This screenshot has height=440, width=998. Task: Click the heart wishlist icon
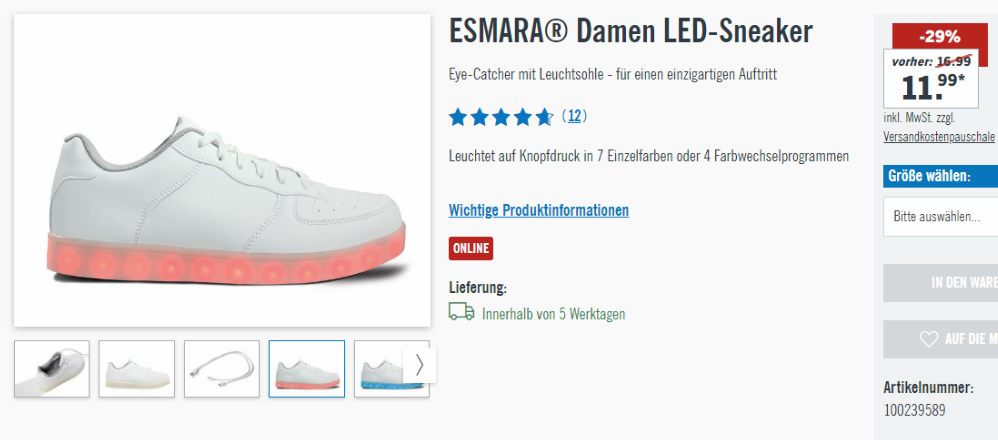coord(929,339)
